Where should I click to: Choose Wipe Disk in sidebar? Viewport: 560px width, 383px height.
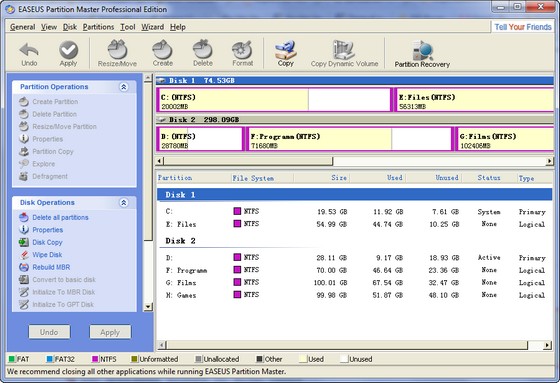tap(41, 255)
